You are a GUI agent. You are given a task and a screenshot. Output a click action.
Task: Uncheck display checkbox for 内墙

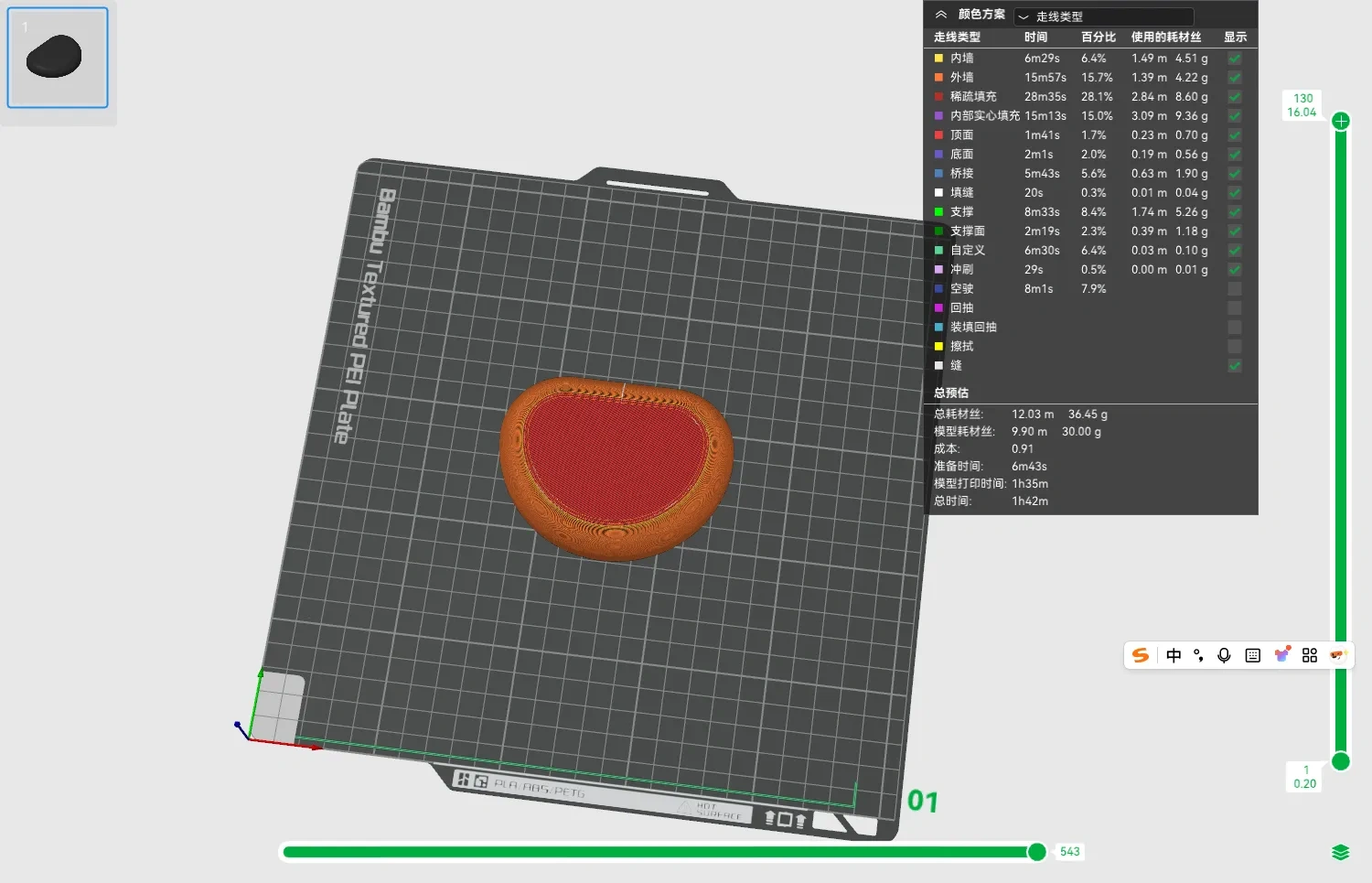[1235, 58]
